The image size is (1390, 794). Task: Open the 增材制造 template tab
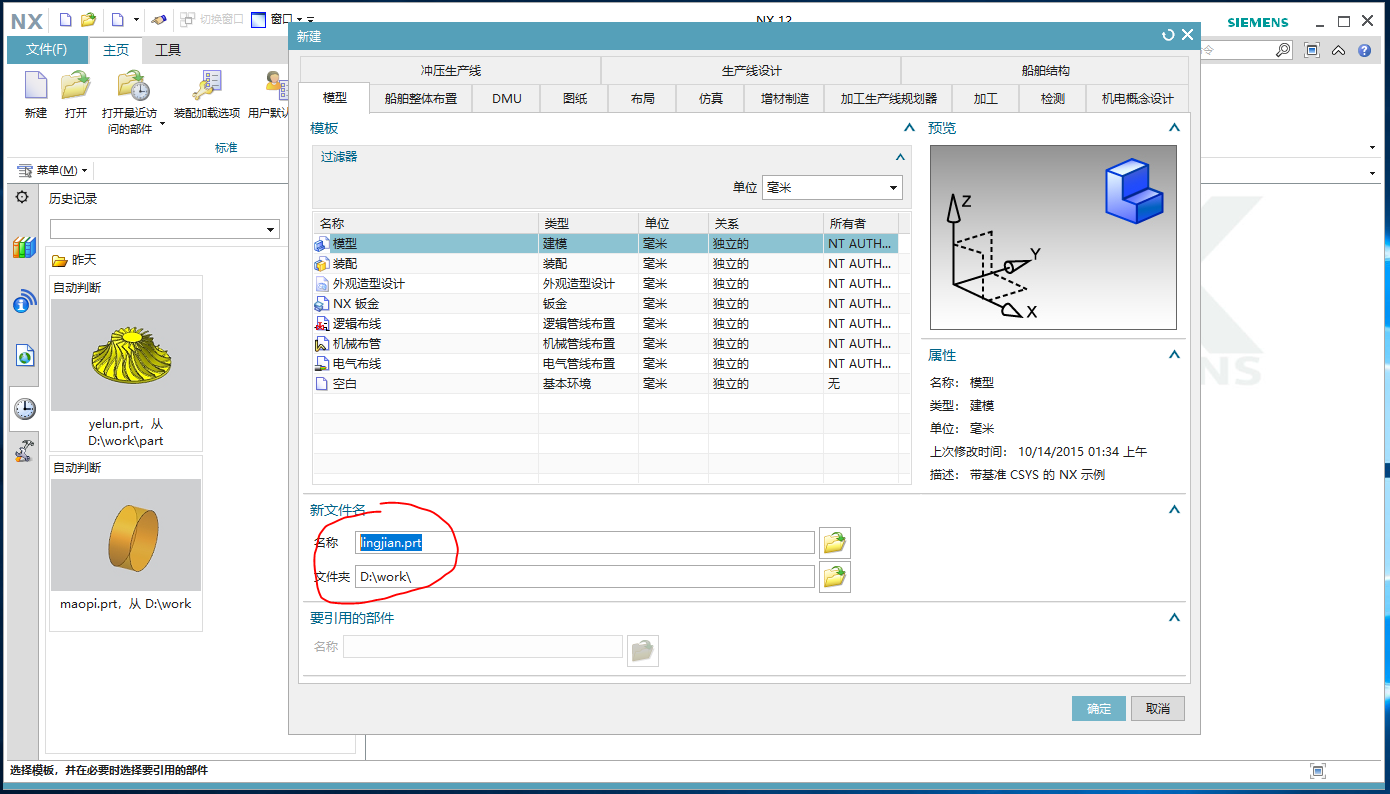pos(785,98)
